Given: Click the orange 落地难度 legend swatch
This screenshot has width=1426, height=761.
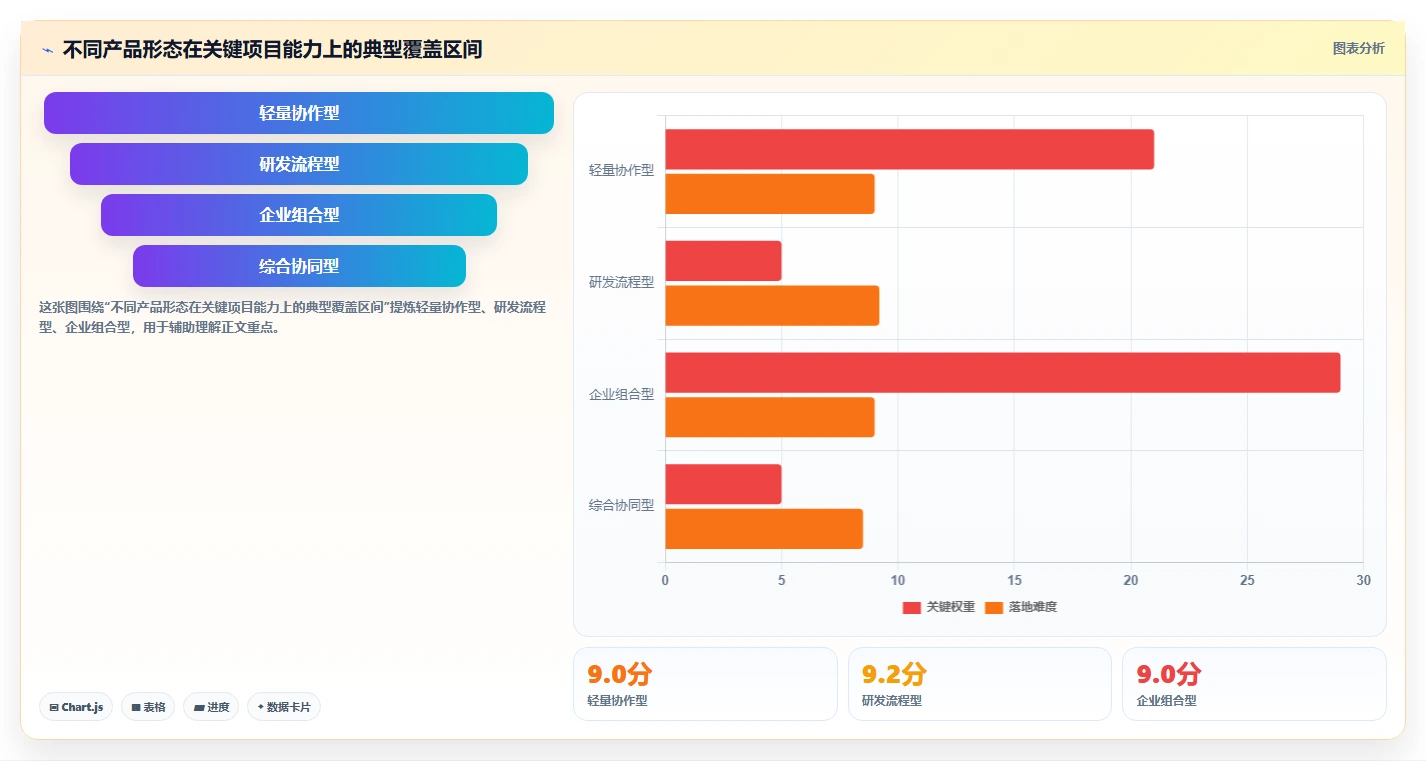Looking at the screenshot, I should tap(994, 607).
